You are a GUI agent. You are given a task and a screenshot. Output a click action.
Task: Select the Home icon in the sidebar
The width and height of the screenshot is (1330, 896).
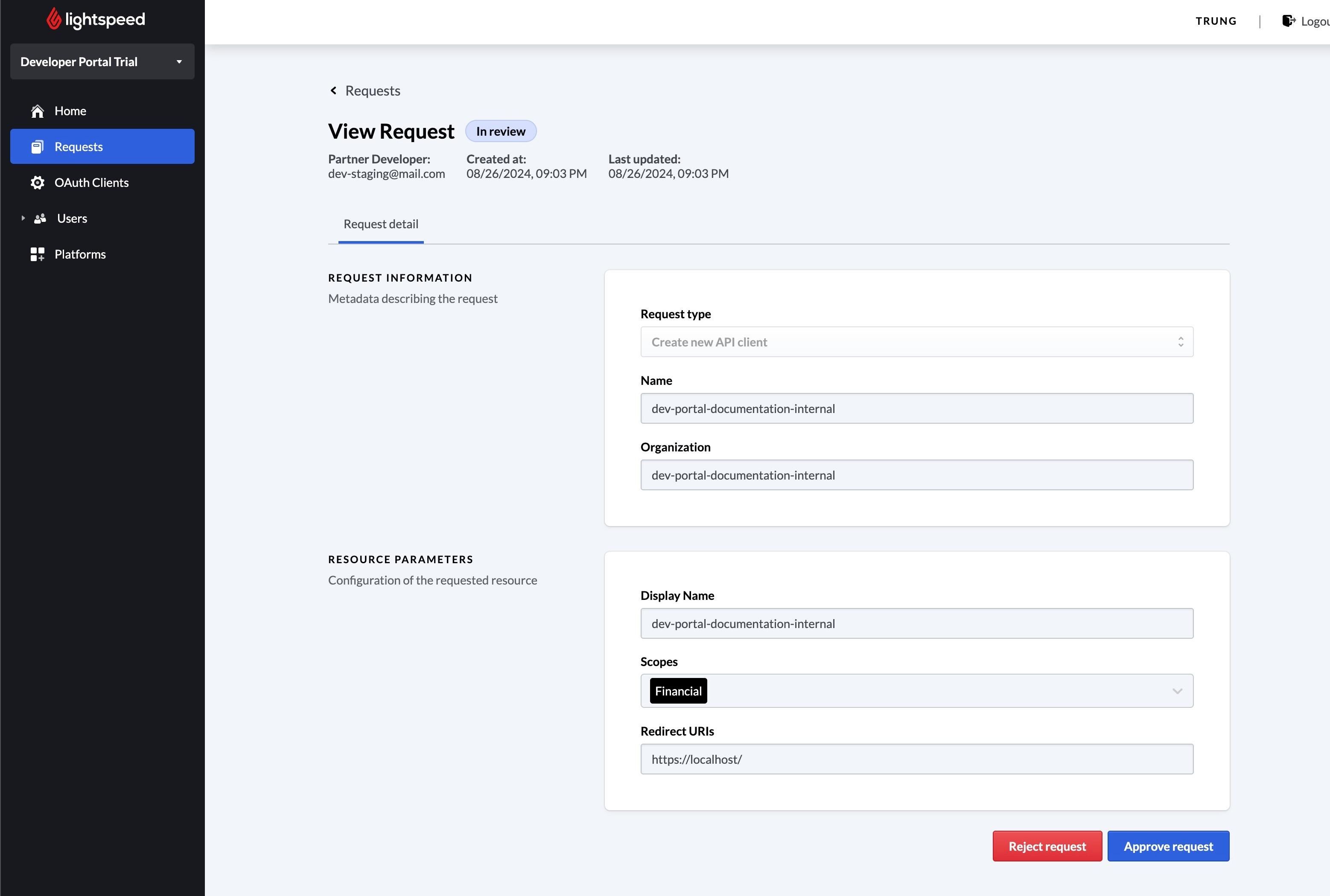tap(37, 111)
